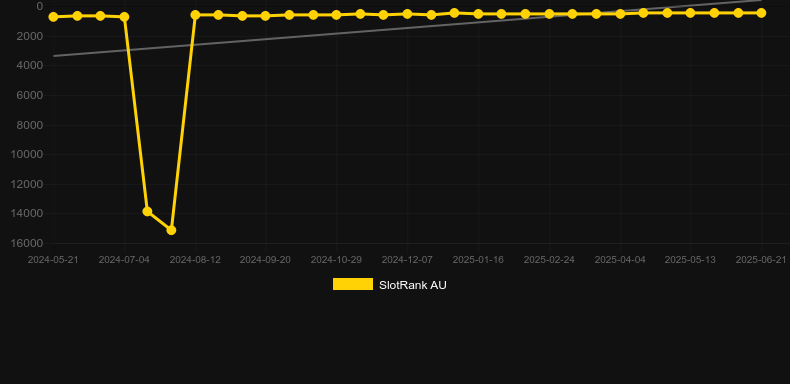Viewport: 790px width, 384px height.
Task: Select the lowest data point near 15000
Action: coord(171,230)
